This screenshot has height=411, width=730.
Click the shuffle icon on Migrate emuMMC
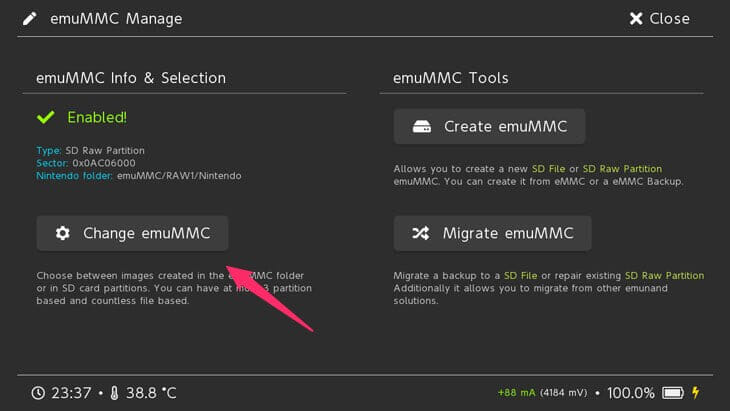(x=422, y=233)
